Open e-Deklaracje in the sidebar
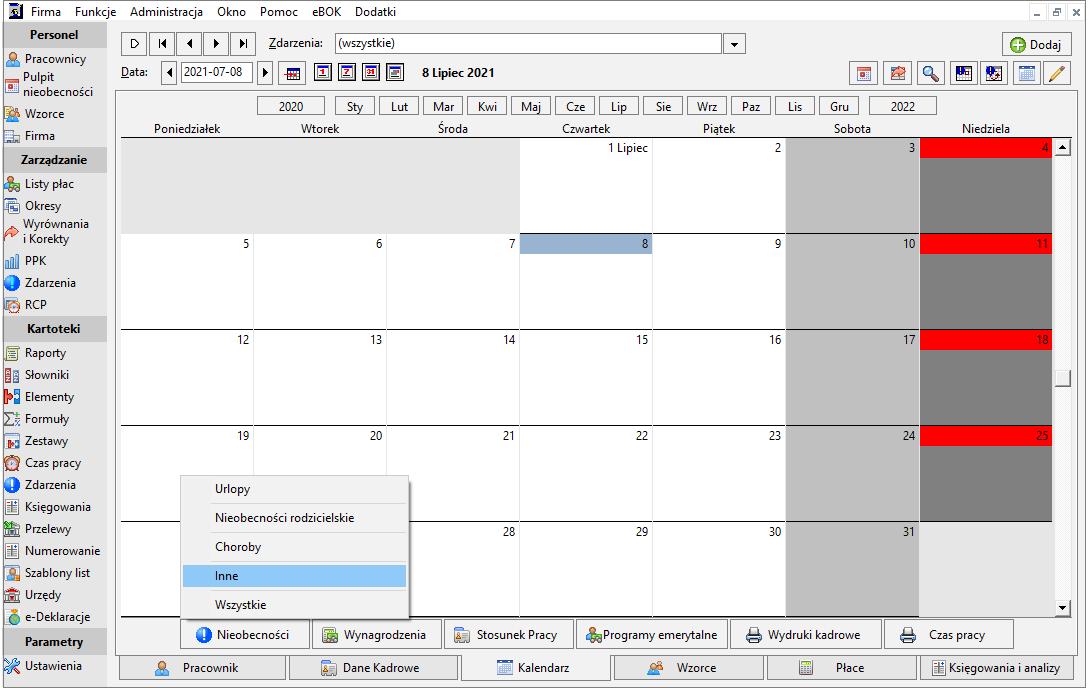This screenshot has height=688, width=1089. (x=55, y=617)
